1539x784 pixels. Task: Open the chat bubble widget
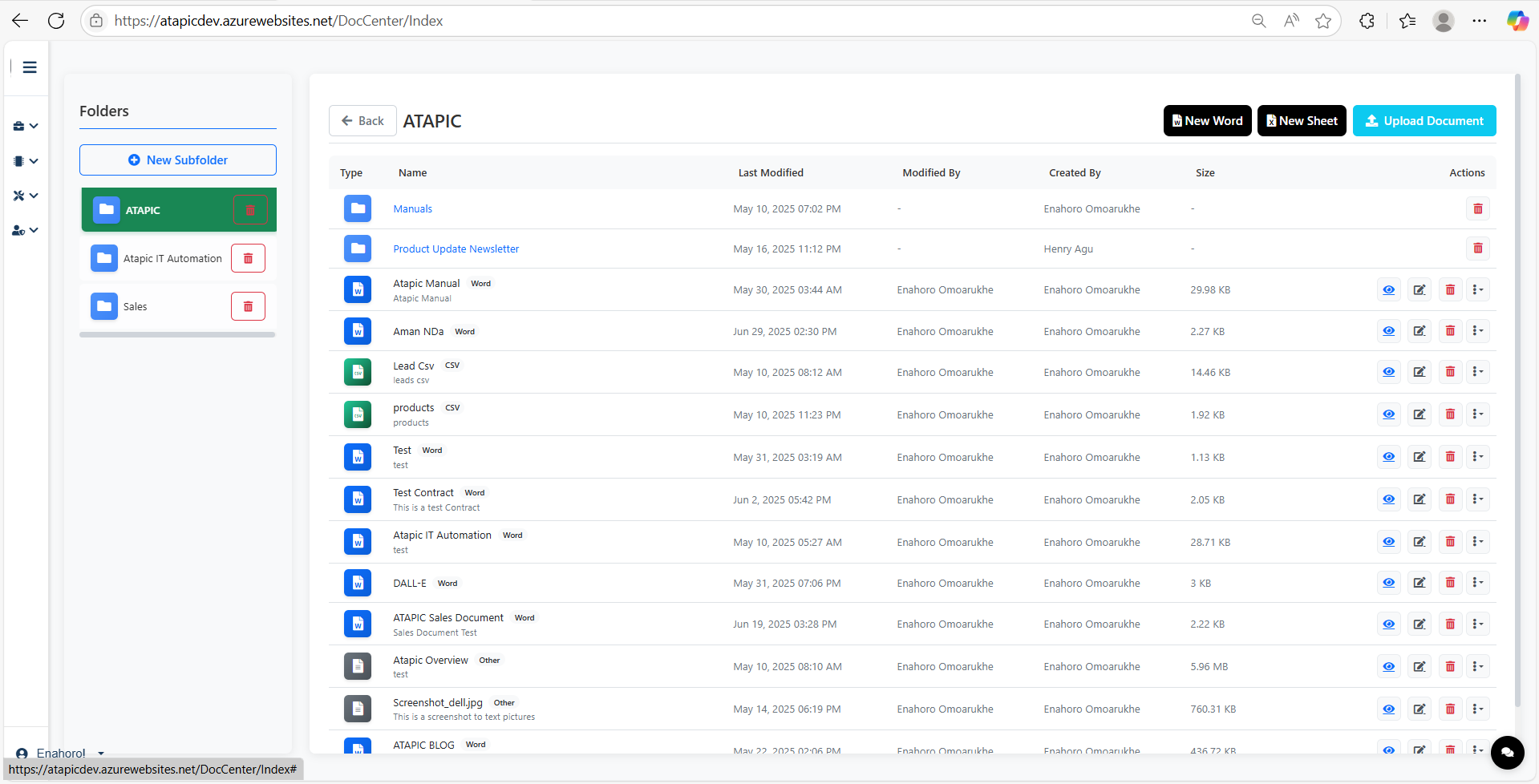coord(1508,752)
